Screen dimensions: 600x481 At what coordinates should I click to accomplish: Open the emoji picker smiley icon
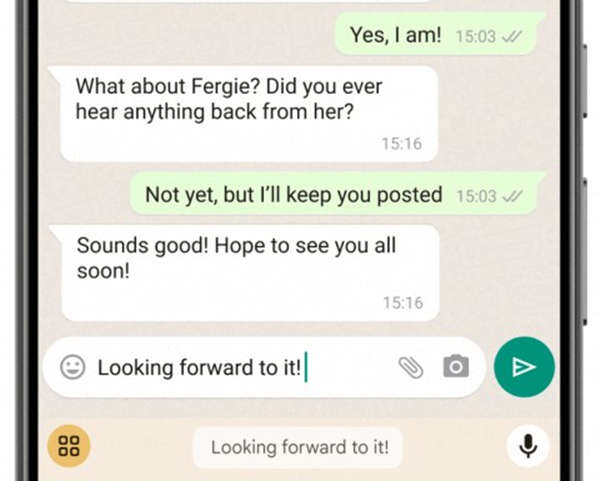[x=73, y=367]
